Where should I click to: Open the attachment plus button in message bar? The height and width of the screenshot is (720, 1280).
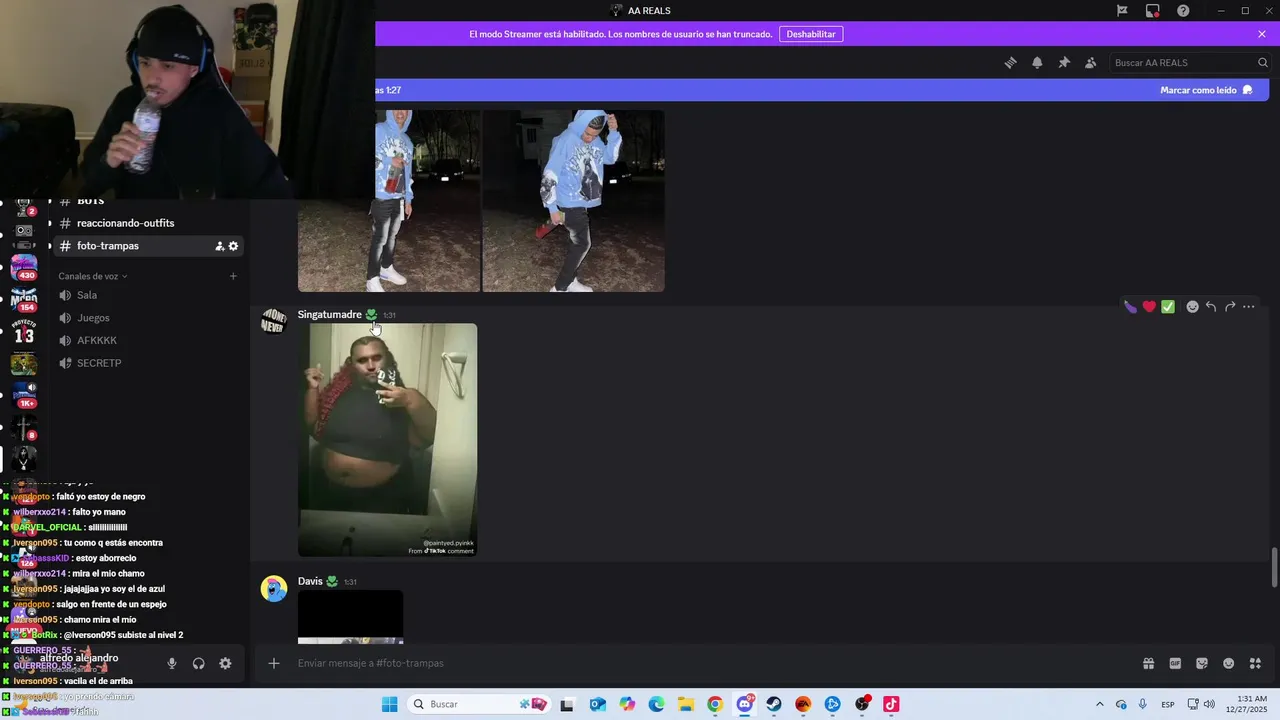(274, 663)
